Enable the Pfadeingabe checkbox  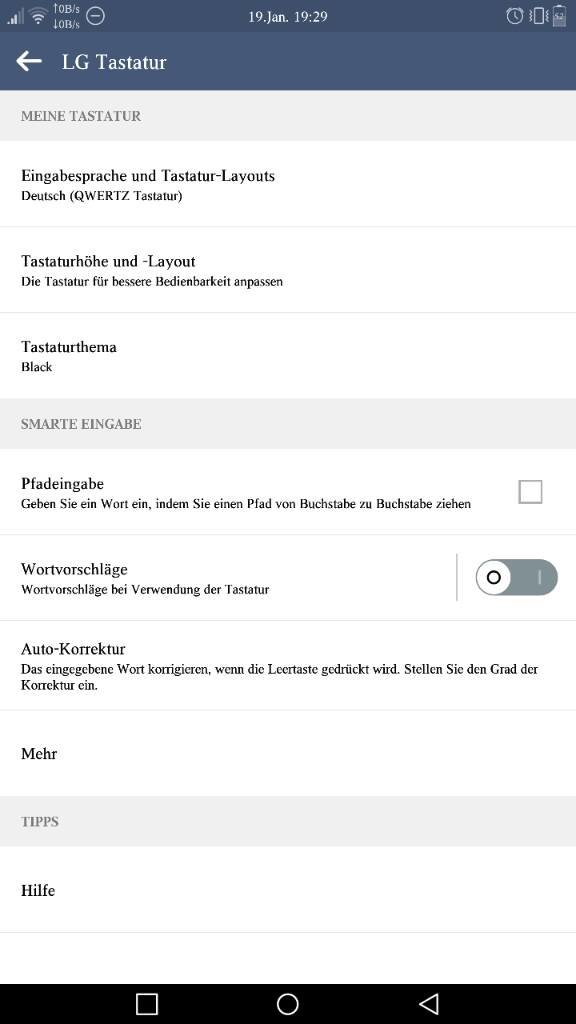[530, 492]
